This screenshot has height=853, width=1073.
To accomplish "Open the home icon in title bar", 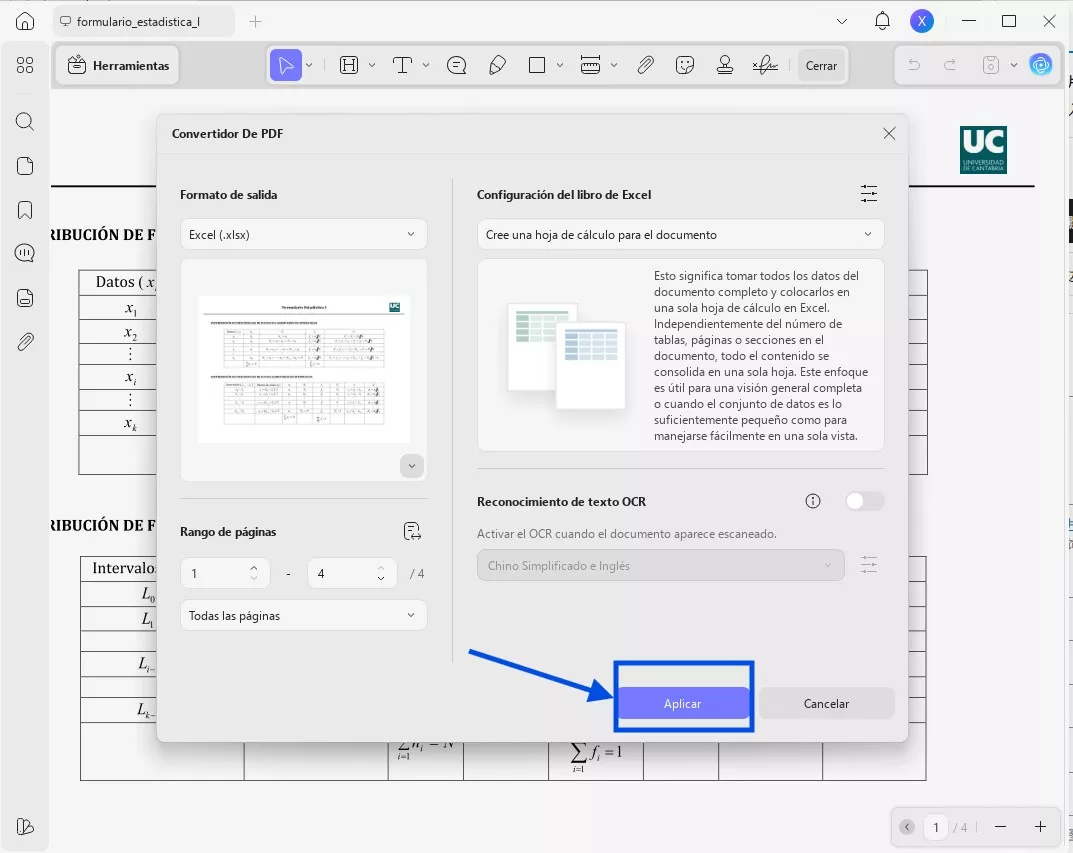I will 25,21.
